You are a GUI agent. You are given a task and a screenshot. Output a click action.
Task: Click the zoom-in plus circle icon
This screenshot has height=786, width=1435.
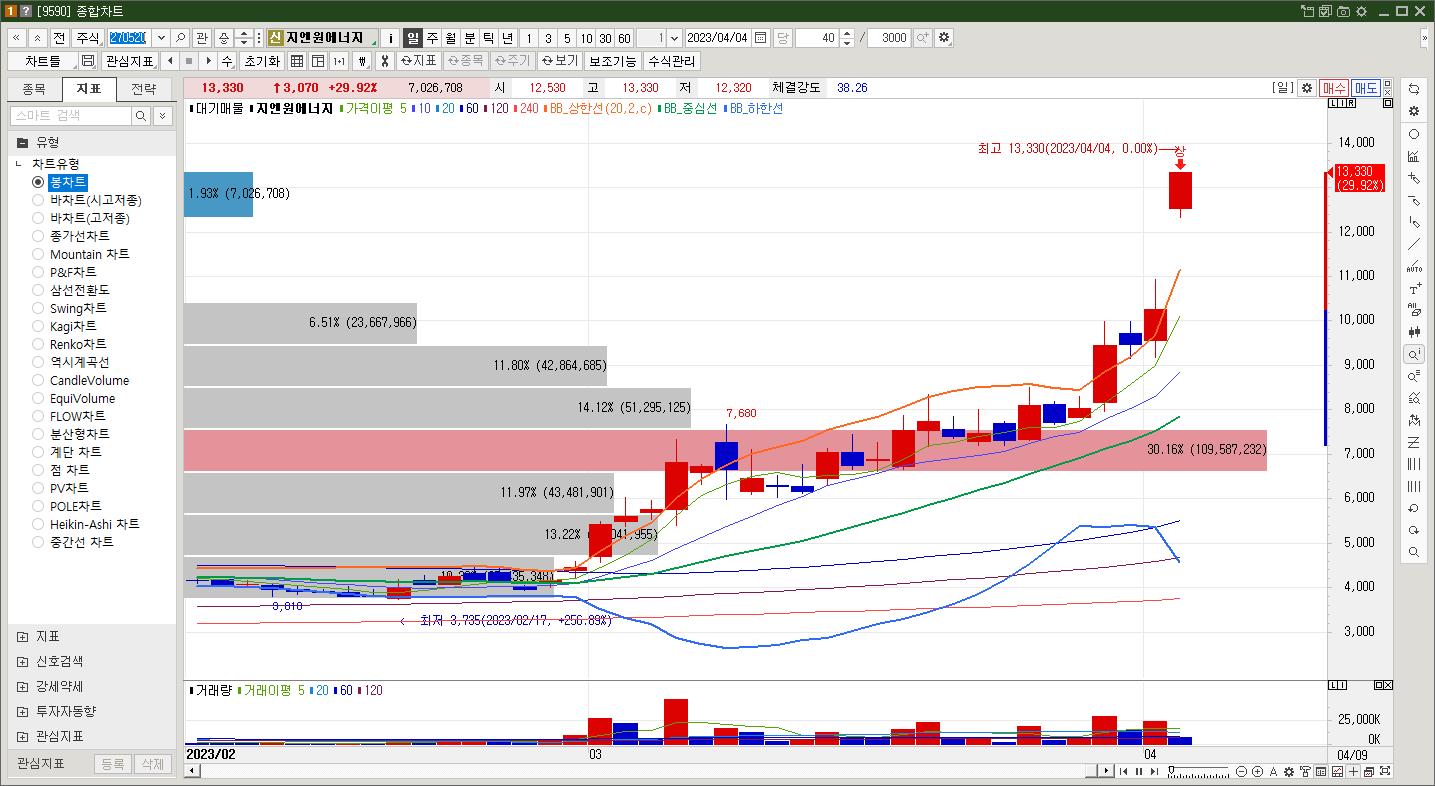pos(1257,771)
